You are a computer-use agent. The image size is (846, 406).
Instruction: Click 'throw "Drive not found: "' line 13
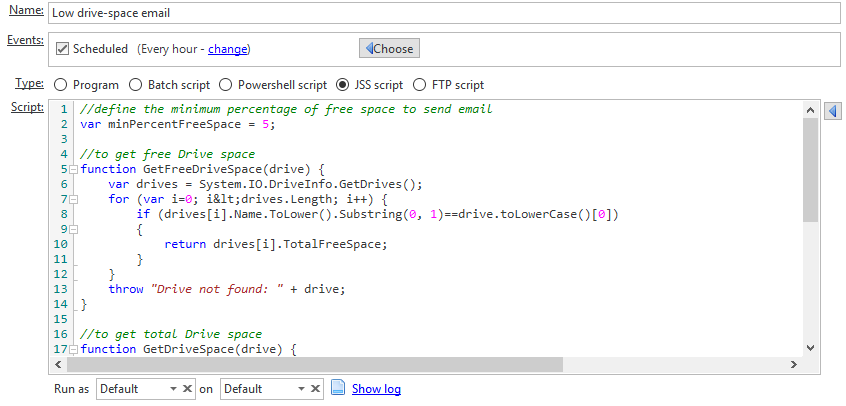(x=227, y=289)
